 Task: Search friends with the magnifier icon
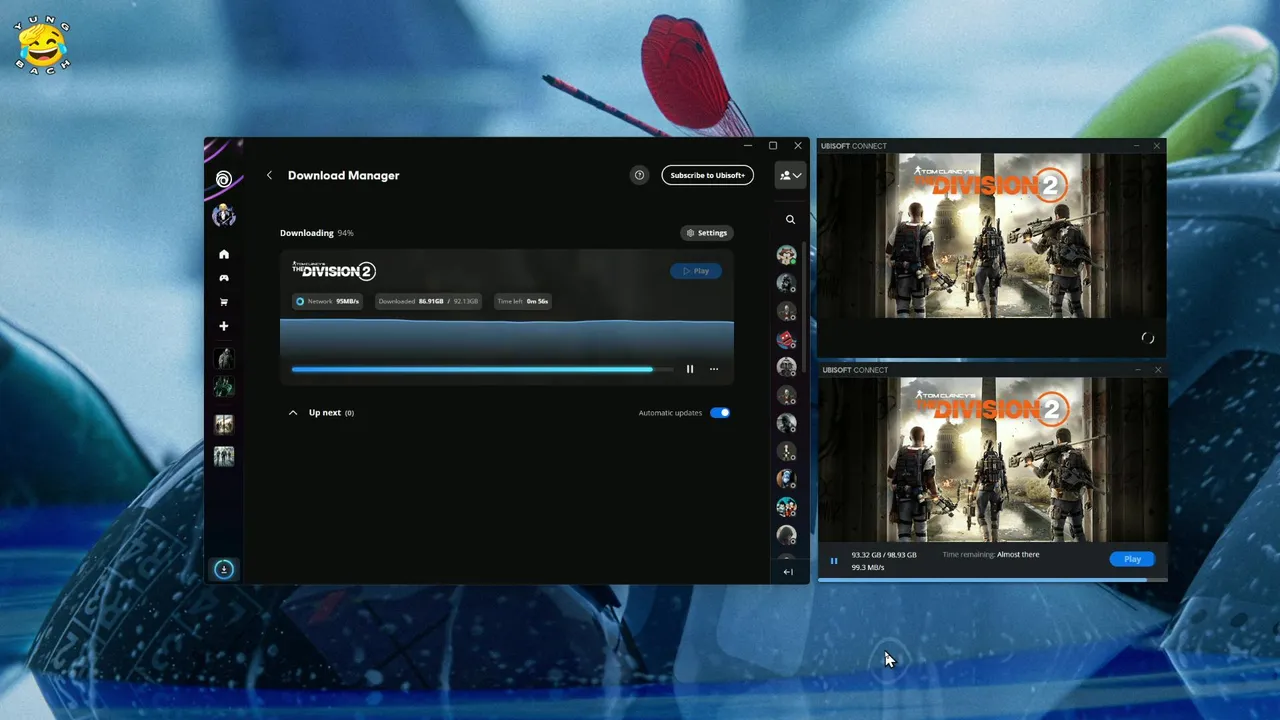pyautogui.click(x=790, y=219)
